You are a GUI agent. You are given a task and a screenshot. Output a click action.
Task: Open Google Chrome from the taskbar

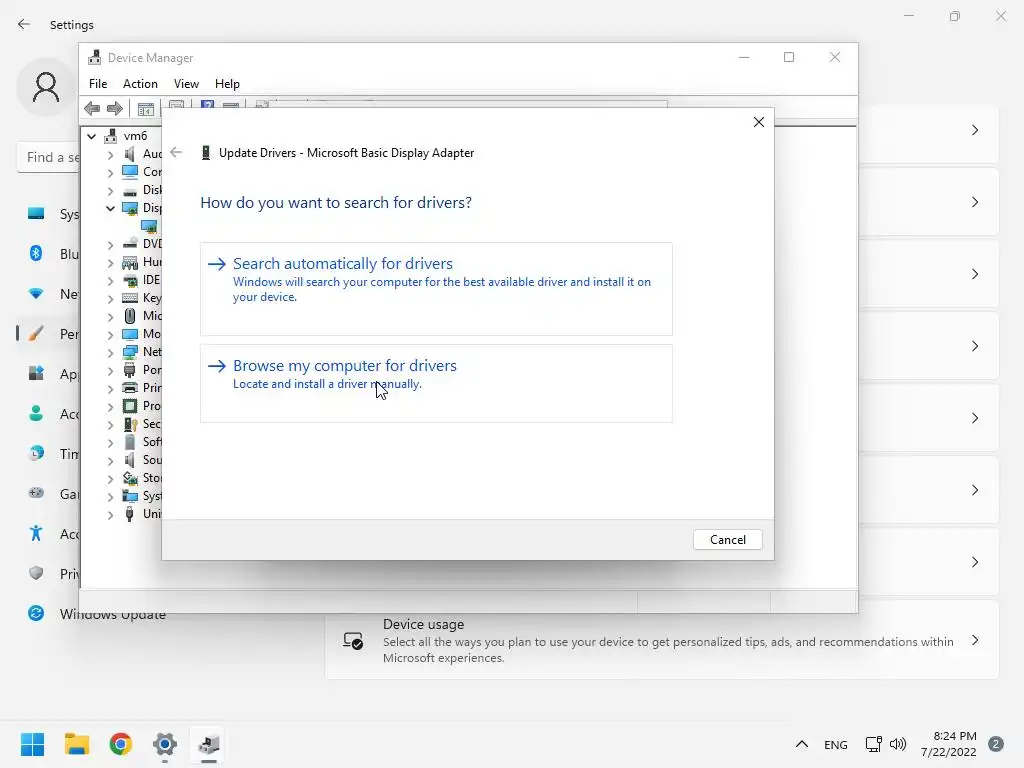click(x=121, y=744)
